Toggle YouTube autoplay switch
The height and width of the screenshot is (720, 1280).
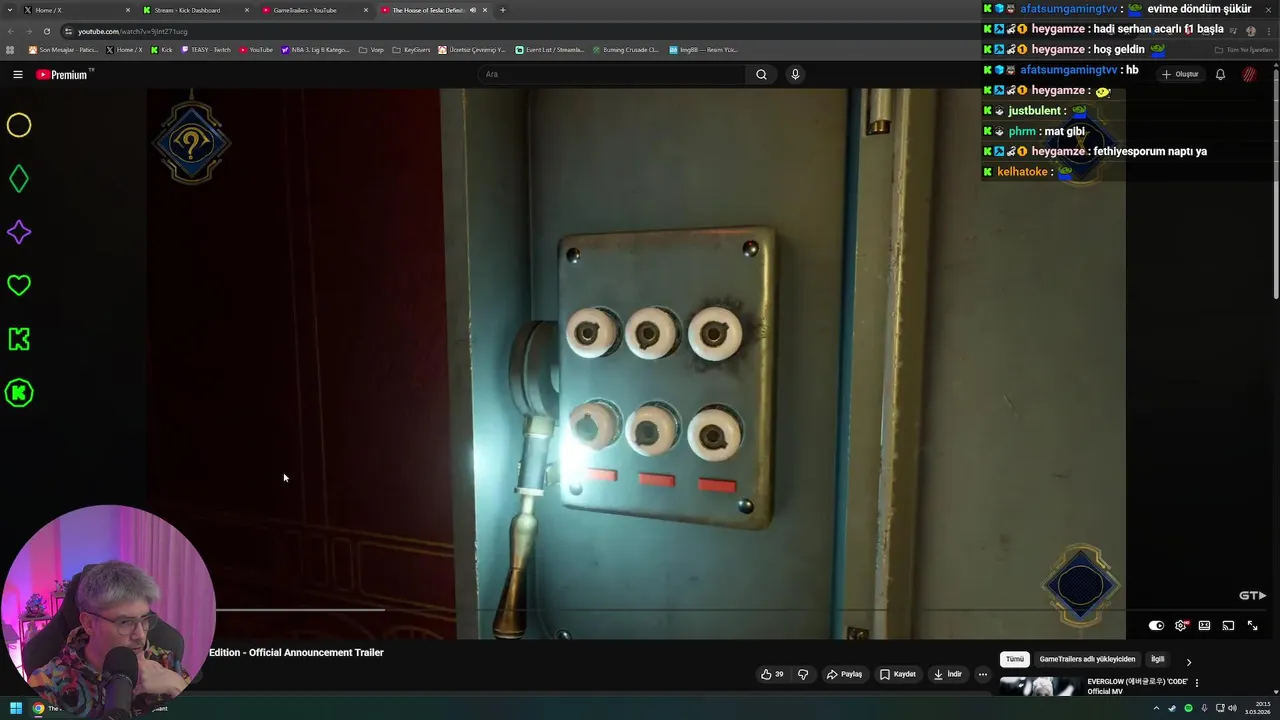click(1156, 625)
